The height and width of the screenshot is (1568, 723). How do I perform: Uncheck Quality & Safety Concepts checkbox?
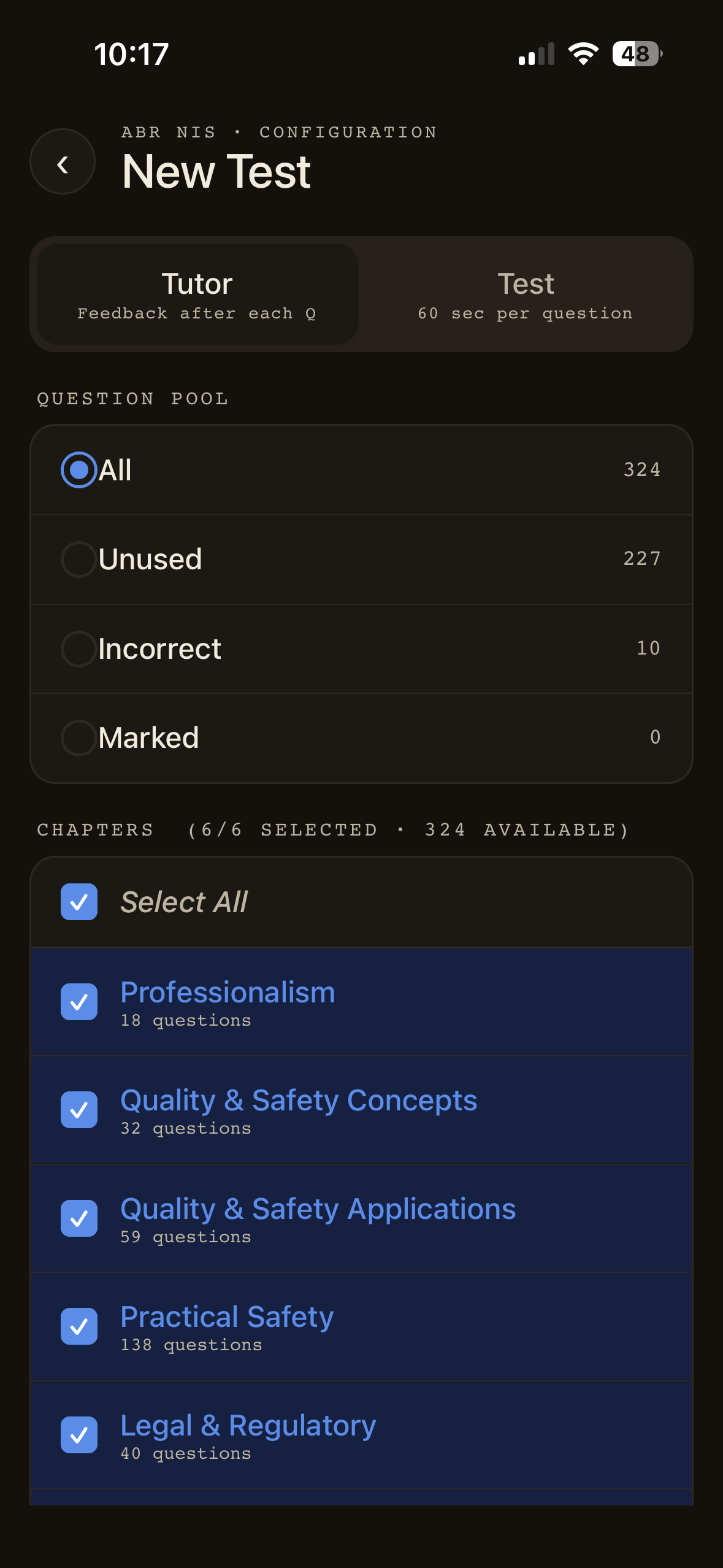click(79, 1110)
